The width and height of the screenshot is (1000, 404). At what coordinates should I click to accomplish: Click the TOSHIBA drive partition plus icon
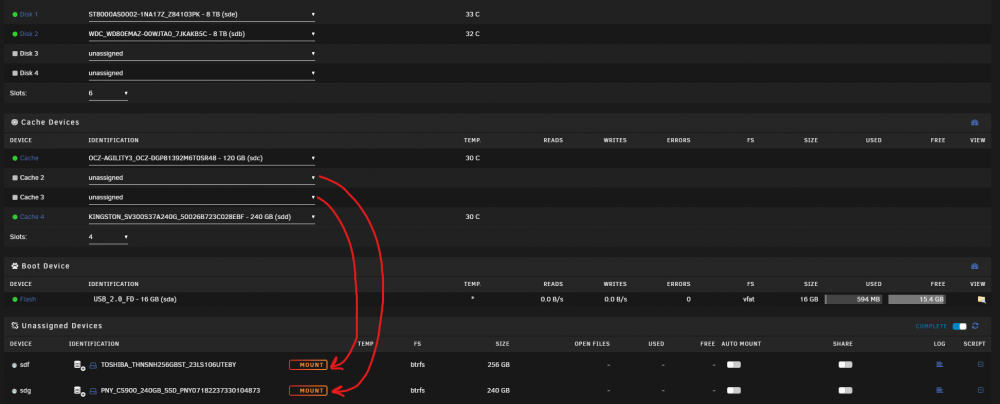click(x=79, y=365)
